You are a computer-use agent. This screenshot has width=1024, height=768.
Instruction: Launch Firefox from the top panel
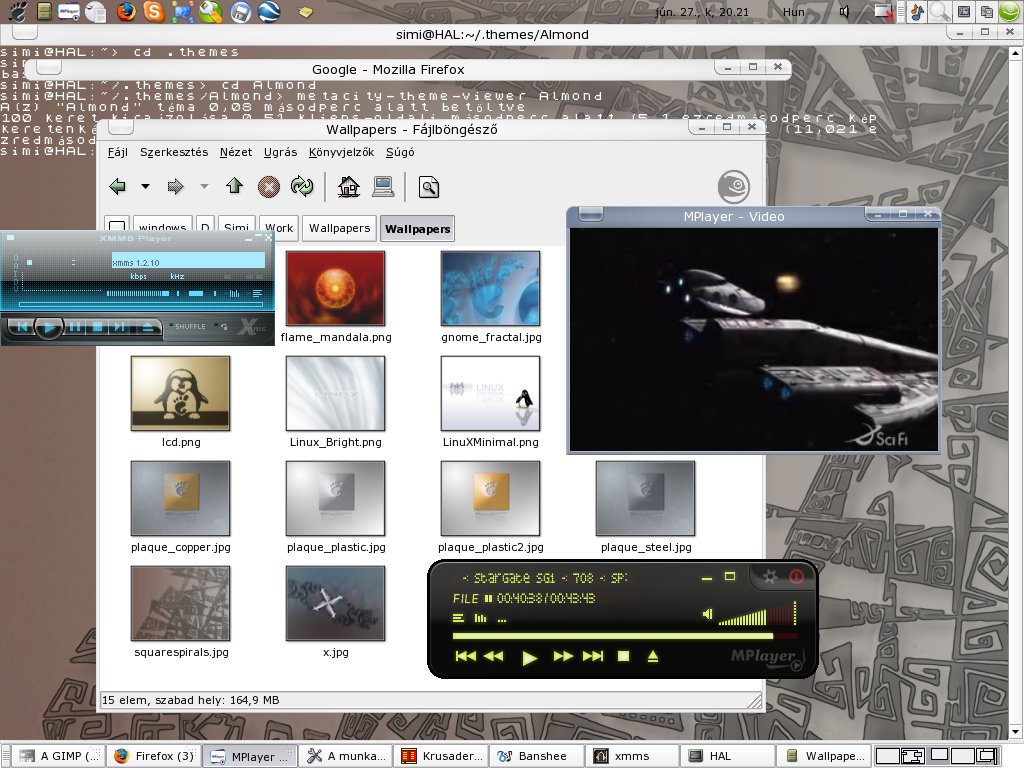coord(126,11)
